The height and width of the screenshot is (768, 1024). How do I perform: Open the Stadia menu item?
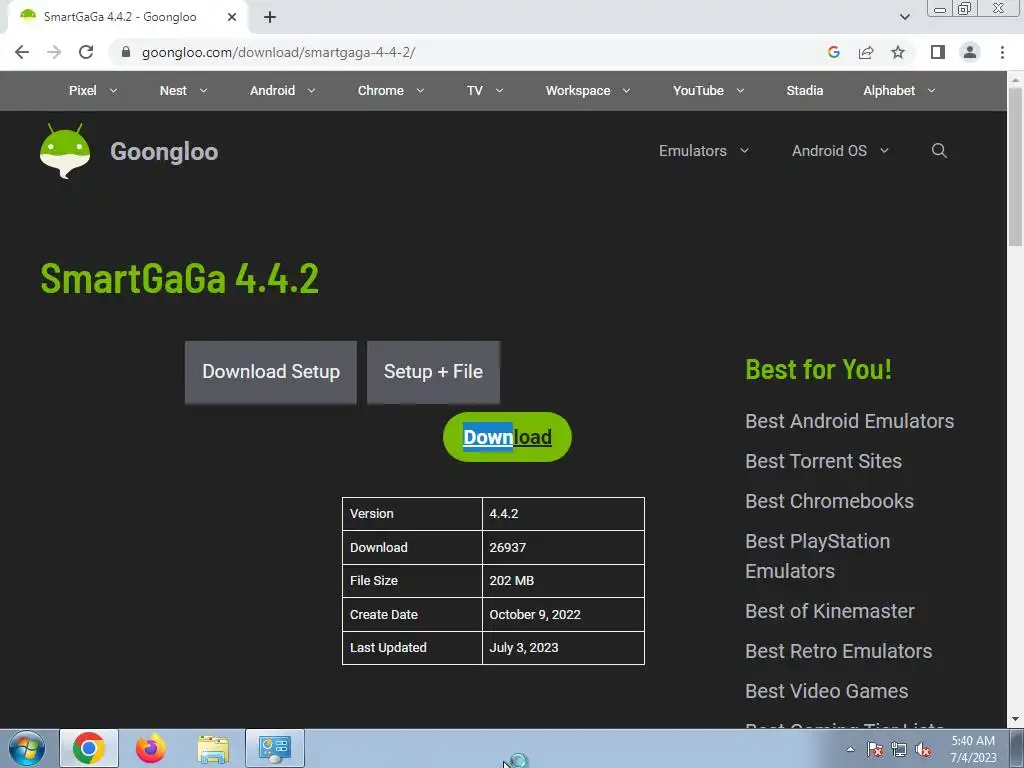805,91
